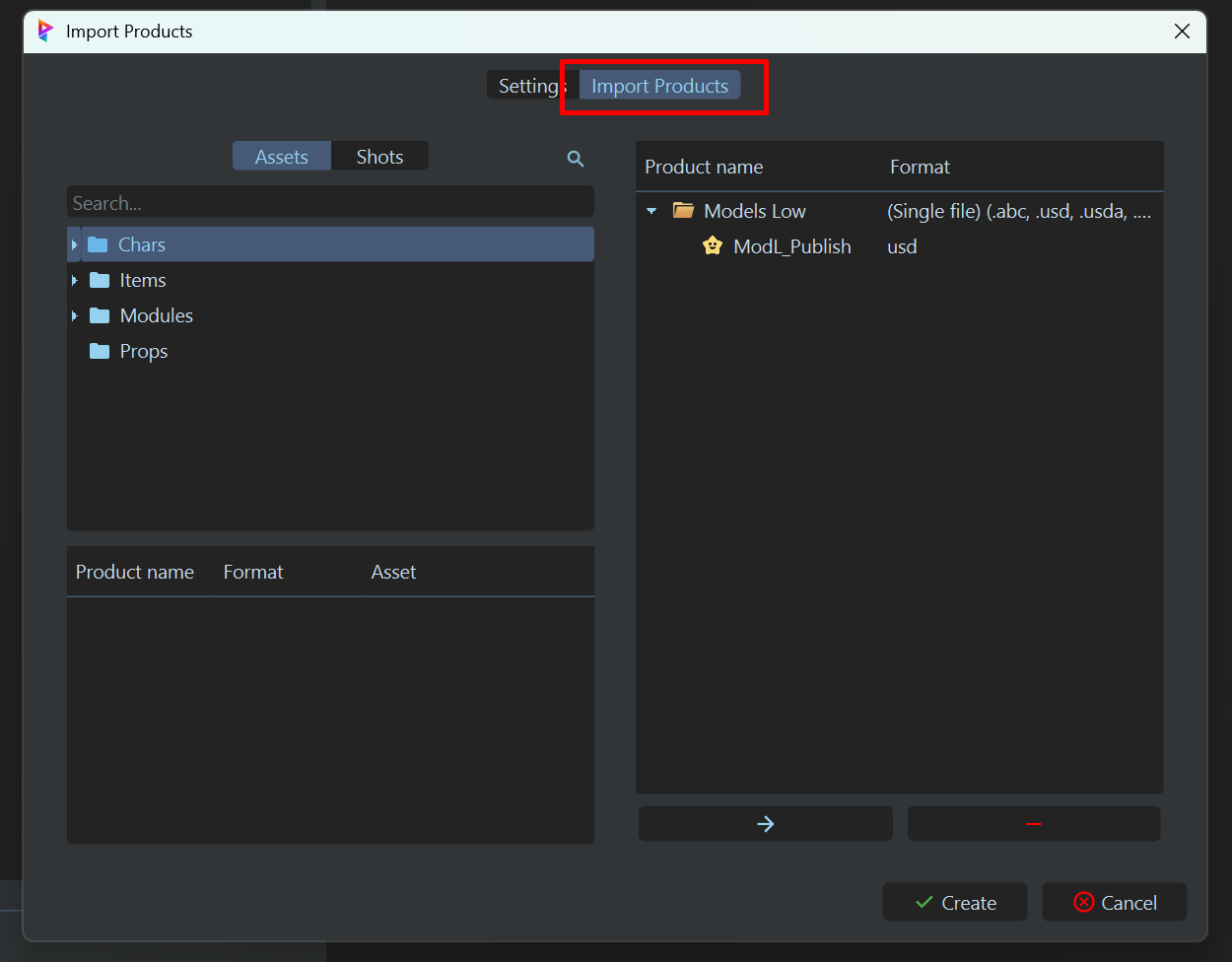
Task: Click the magnifier search icon
Action: pyautogui.click(x=576, y=159)
